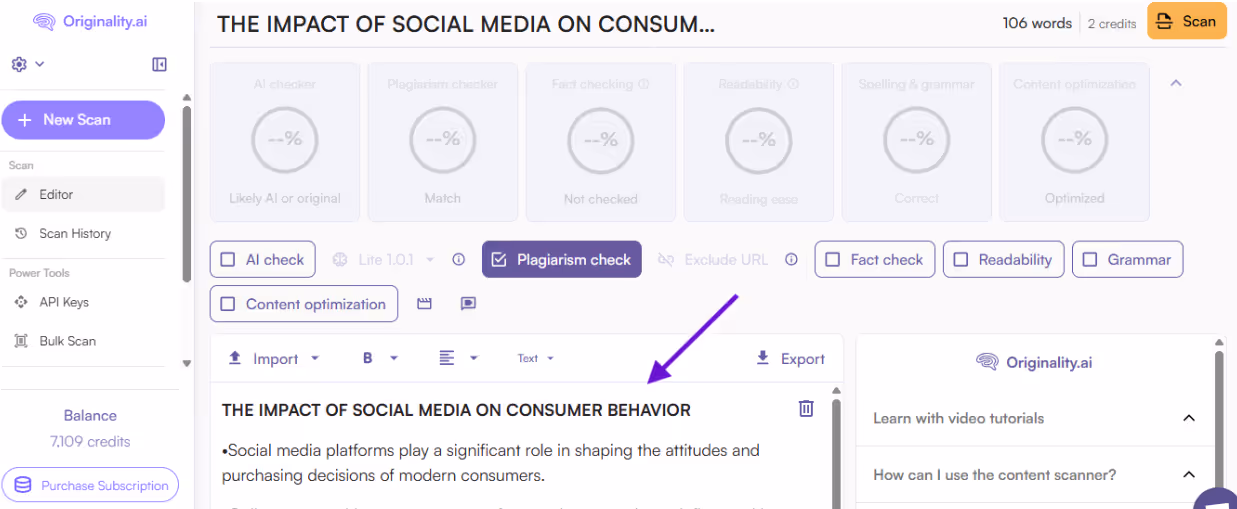Open the Editor page
Screen dimensions: 1237x509
pyautogui.click(x=83, y=194)
